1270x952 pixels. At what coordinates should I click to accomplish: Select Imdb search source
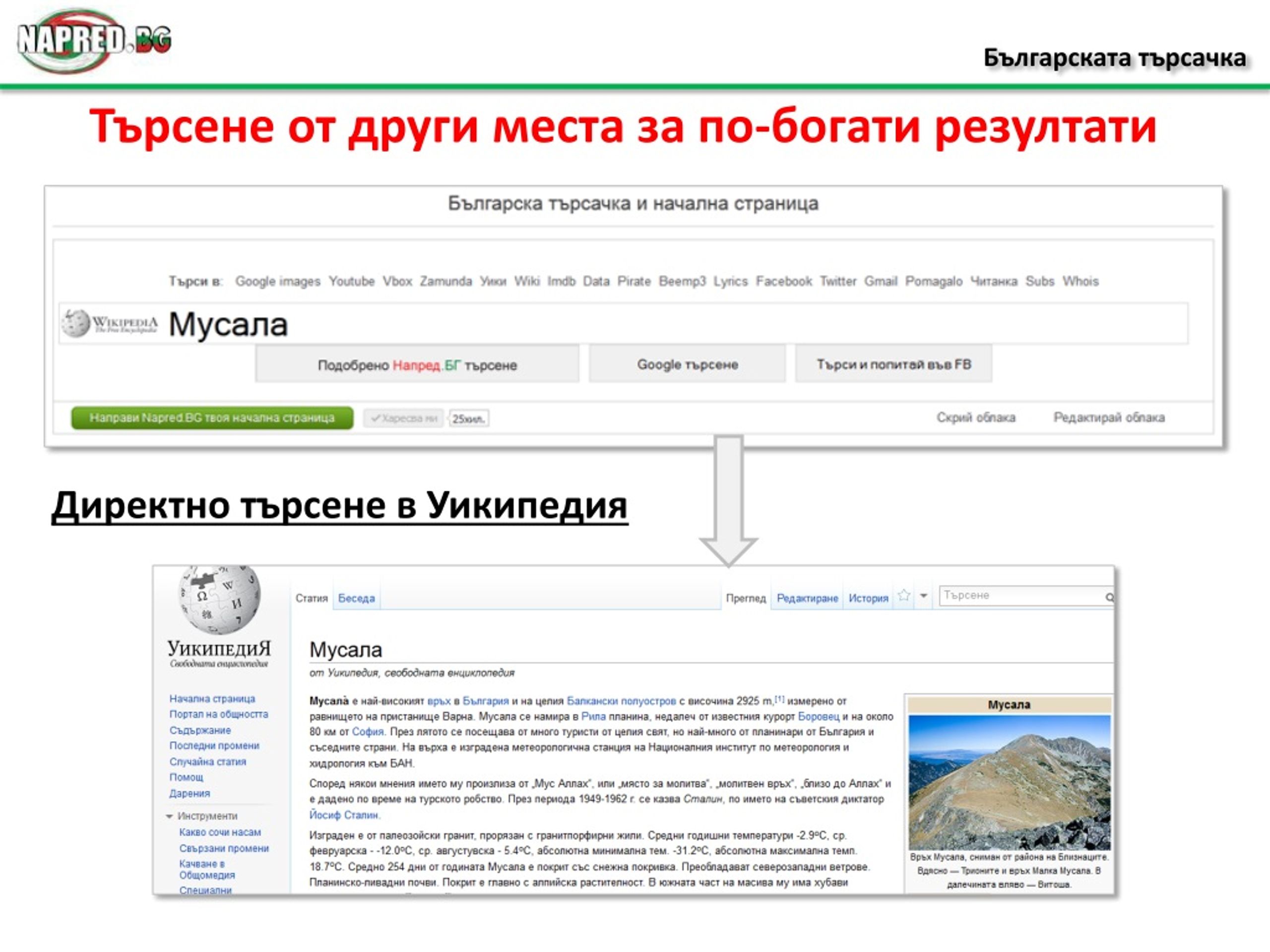pos(562,281)
